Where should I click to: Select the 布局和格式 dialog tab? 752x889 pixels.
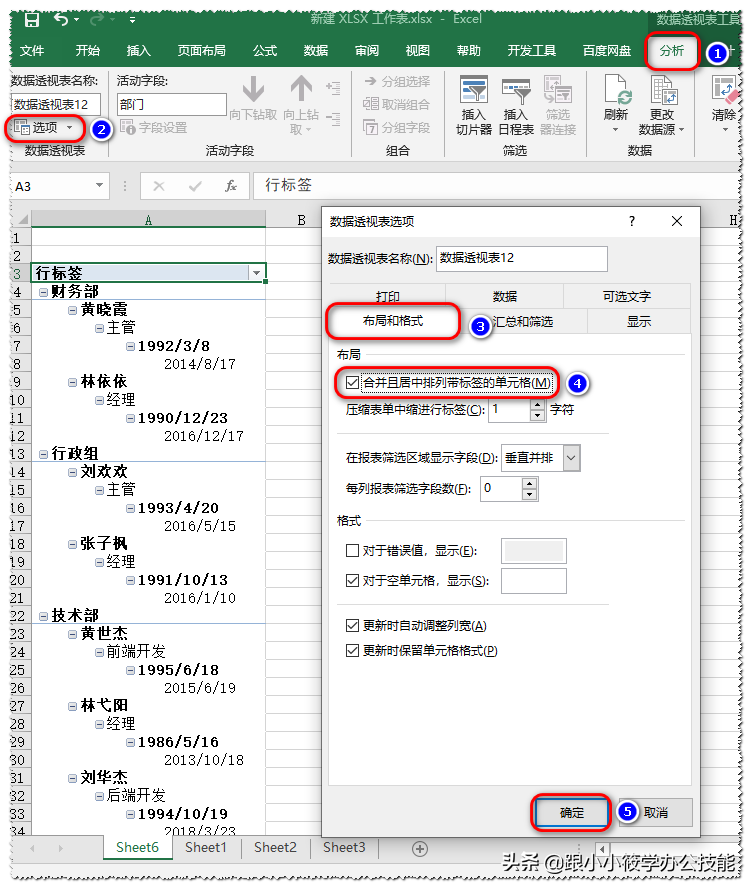393,321
